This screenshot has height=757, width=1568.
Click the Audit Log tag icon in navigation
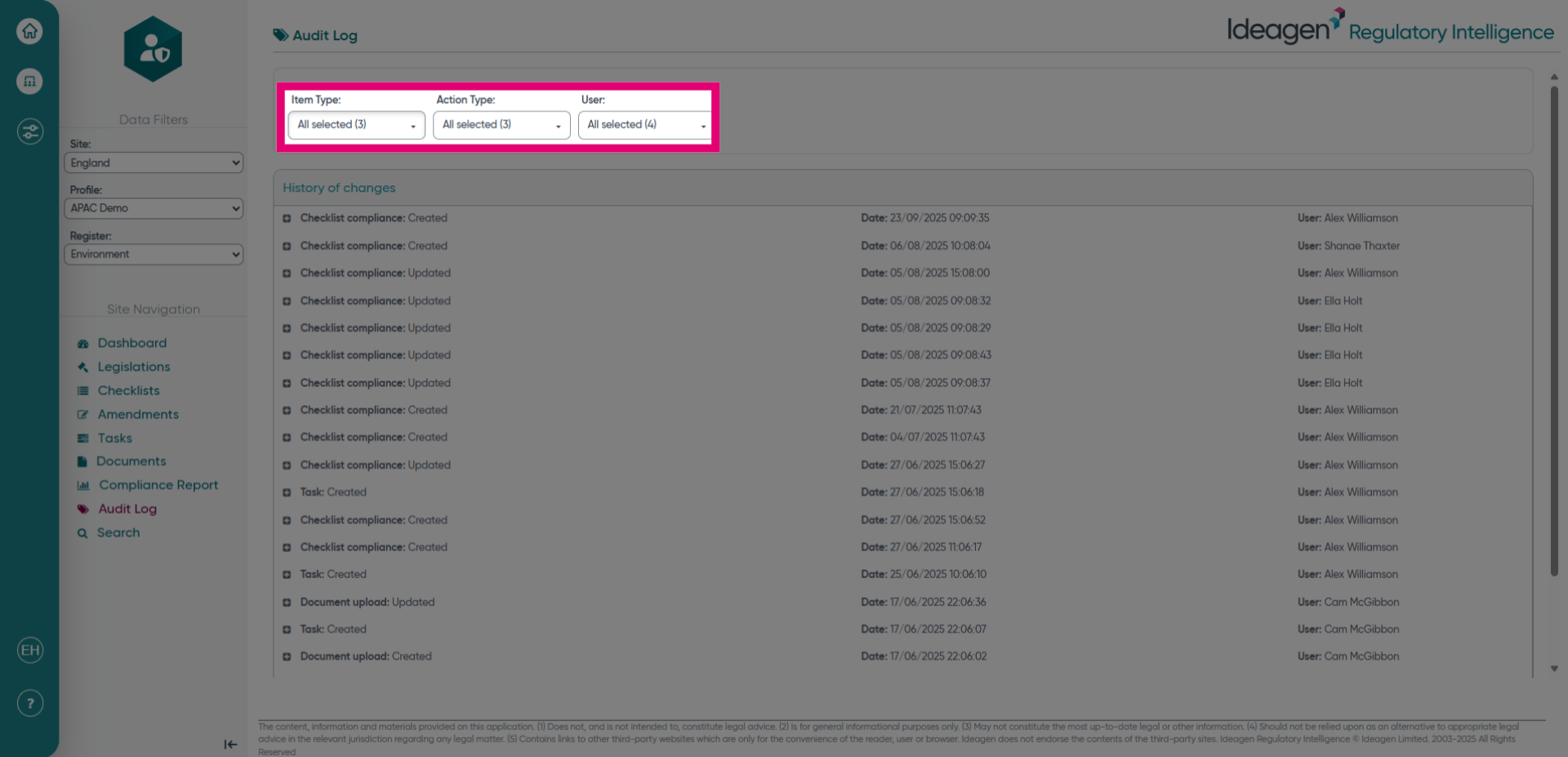(x=82, y=509)
